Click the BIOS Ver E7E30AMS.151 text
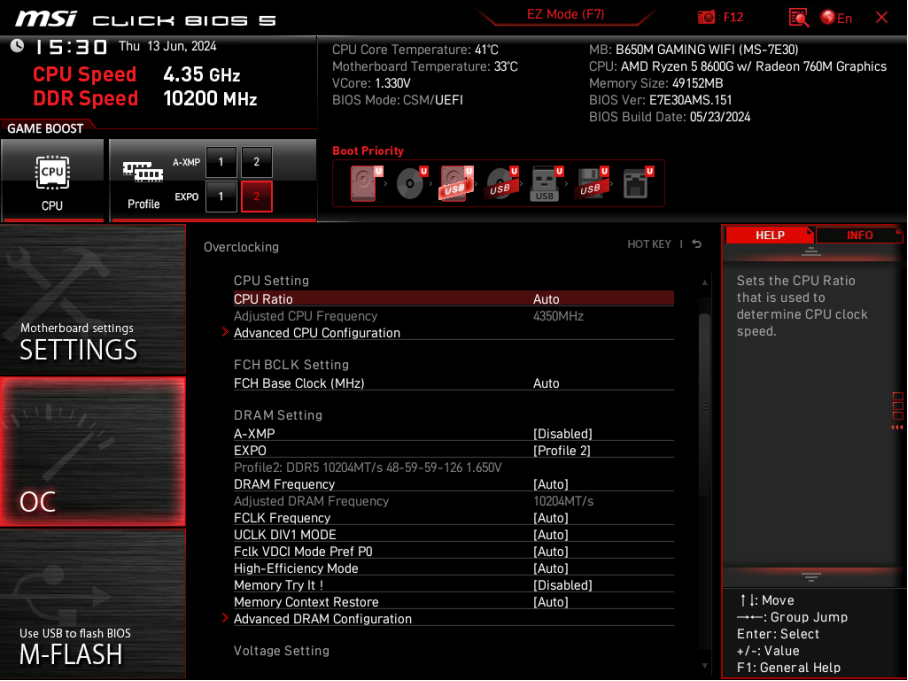Screen dimensions: 908x681 click(660, 100)
